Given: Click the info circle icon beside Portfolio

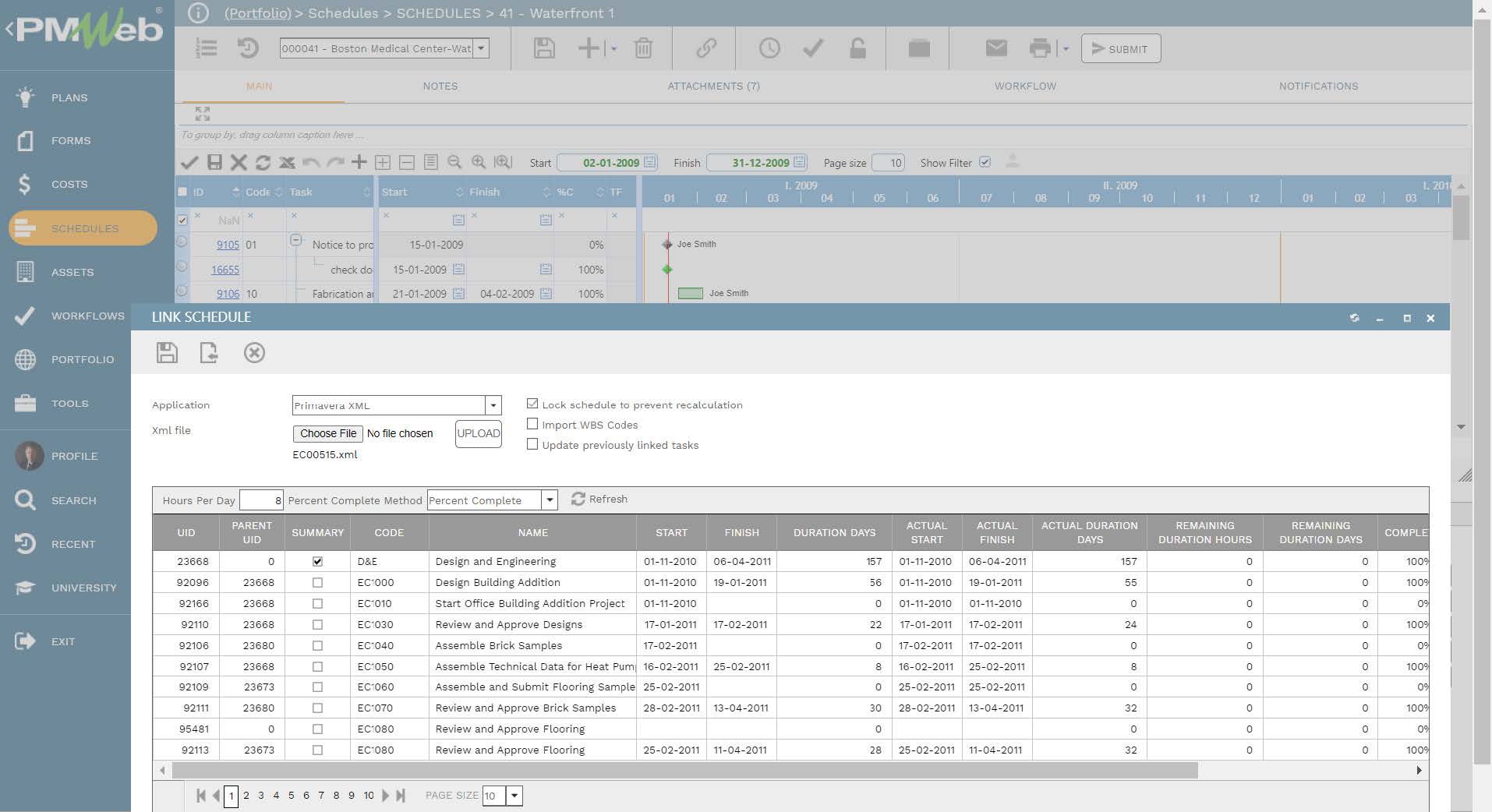Looking at the screenshot, I should pyautogui.click(x=199, y=13).
